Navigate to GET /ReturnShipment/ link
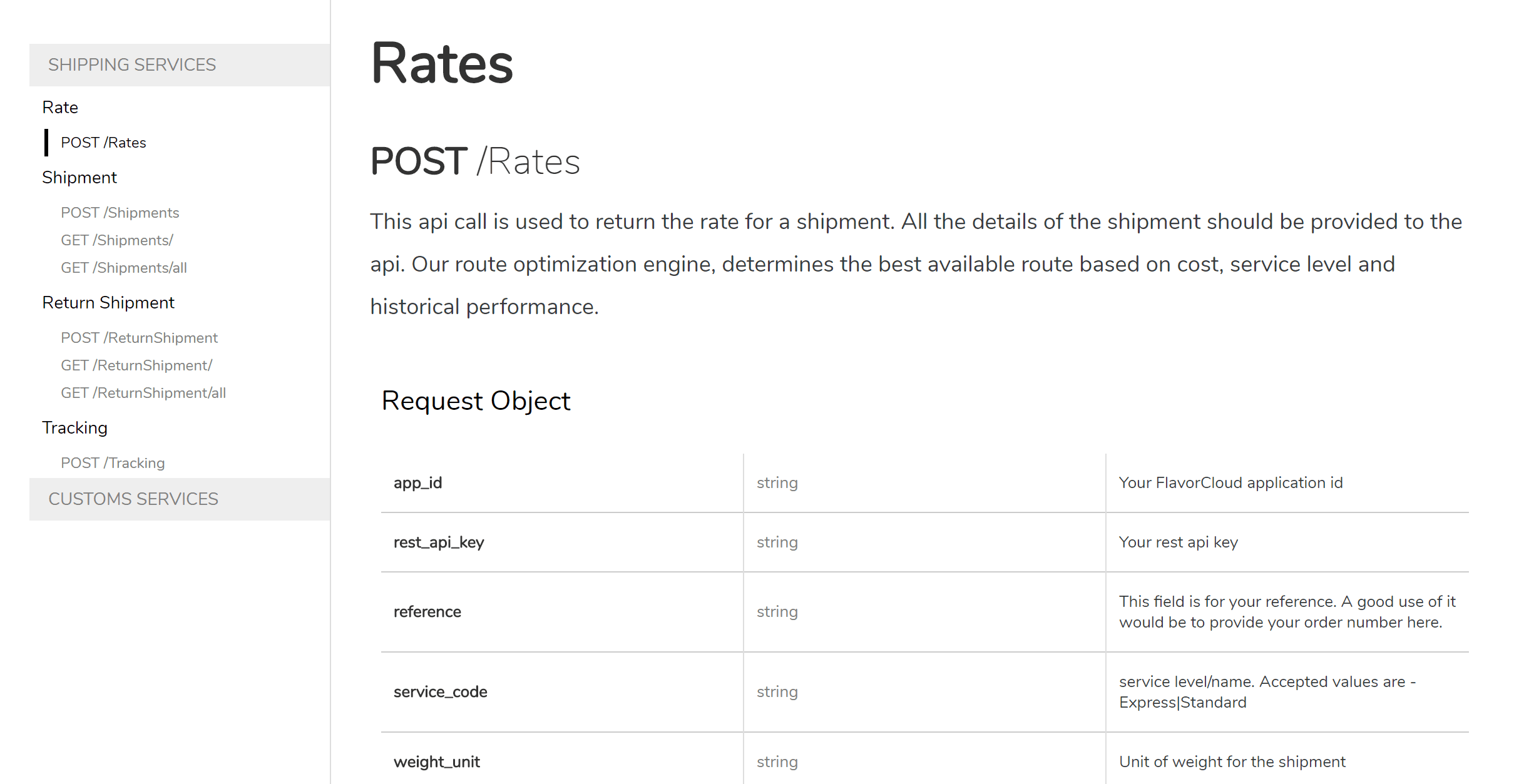This screenshot has width=1519, height=784. [x=136, y=365]
